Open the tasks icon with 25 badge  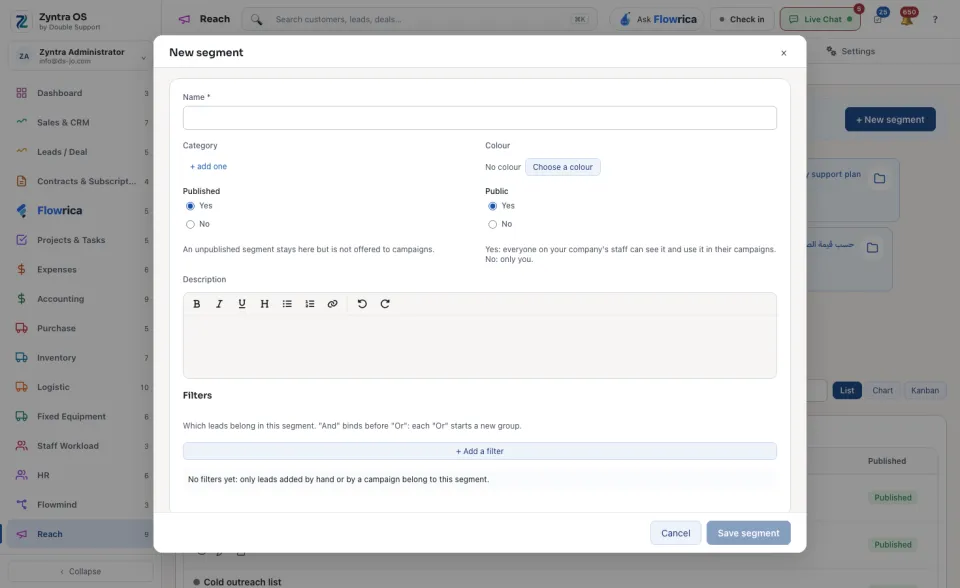pyautogui.click(x=879, y=19)
